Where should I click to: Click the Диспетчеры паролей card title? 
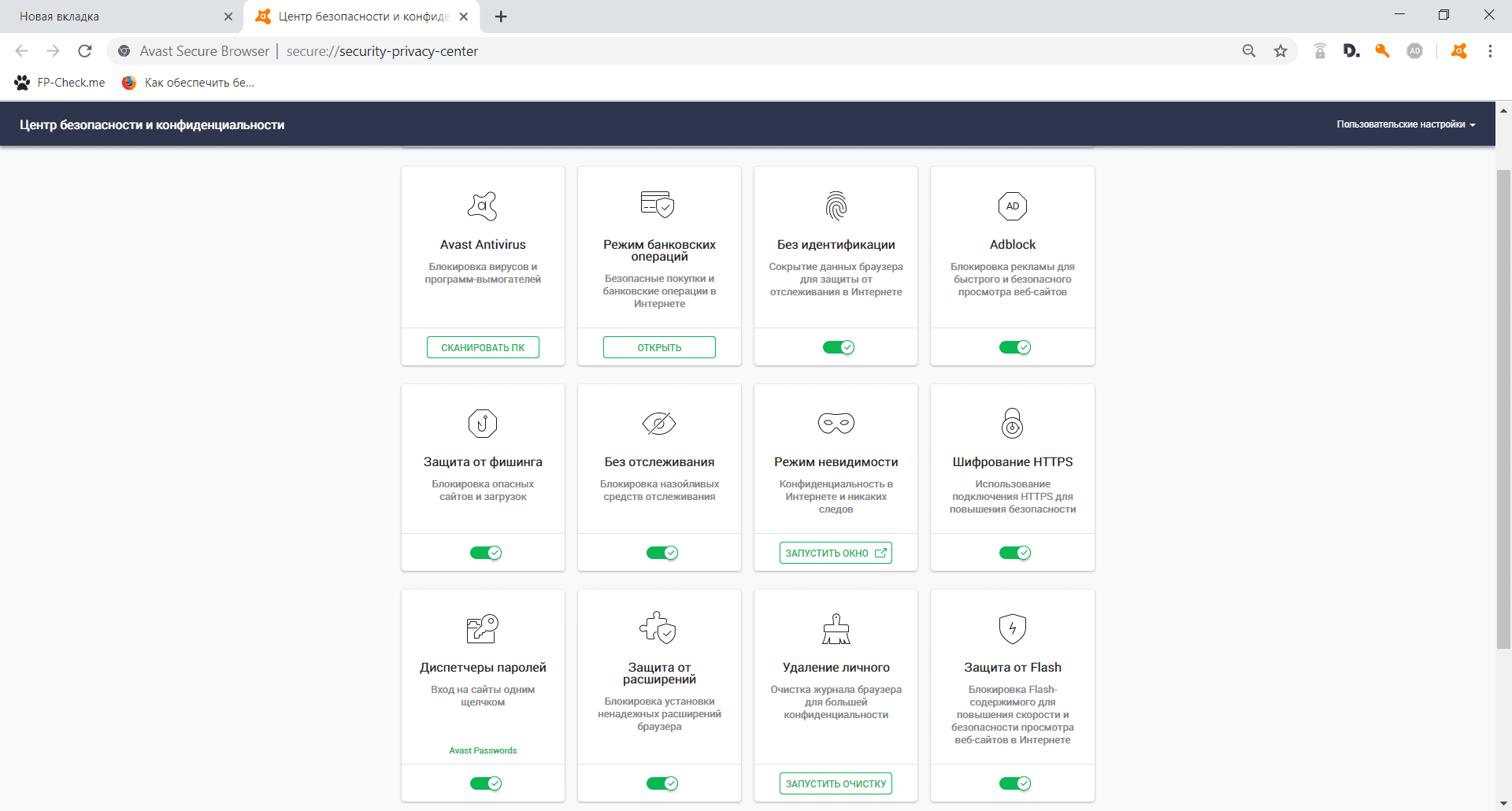[x=483, y=668]
